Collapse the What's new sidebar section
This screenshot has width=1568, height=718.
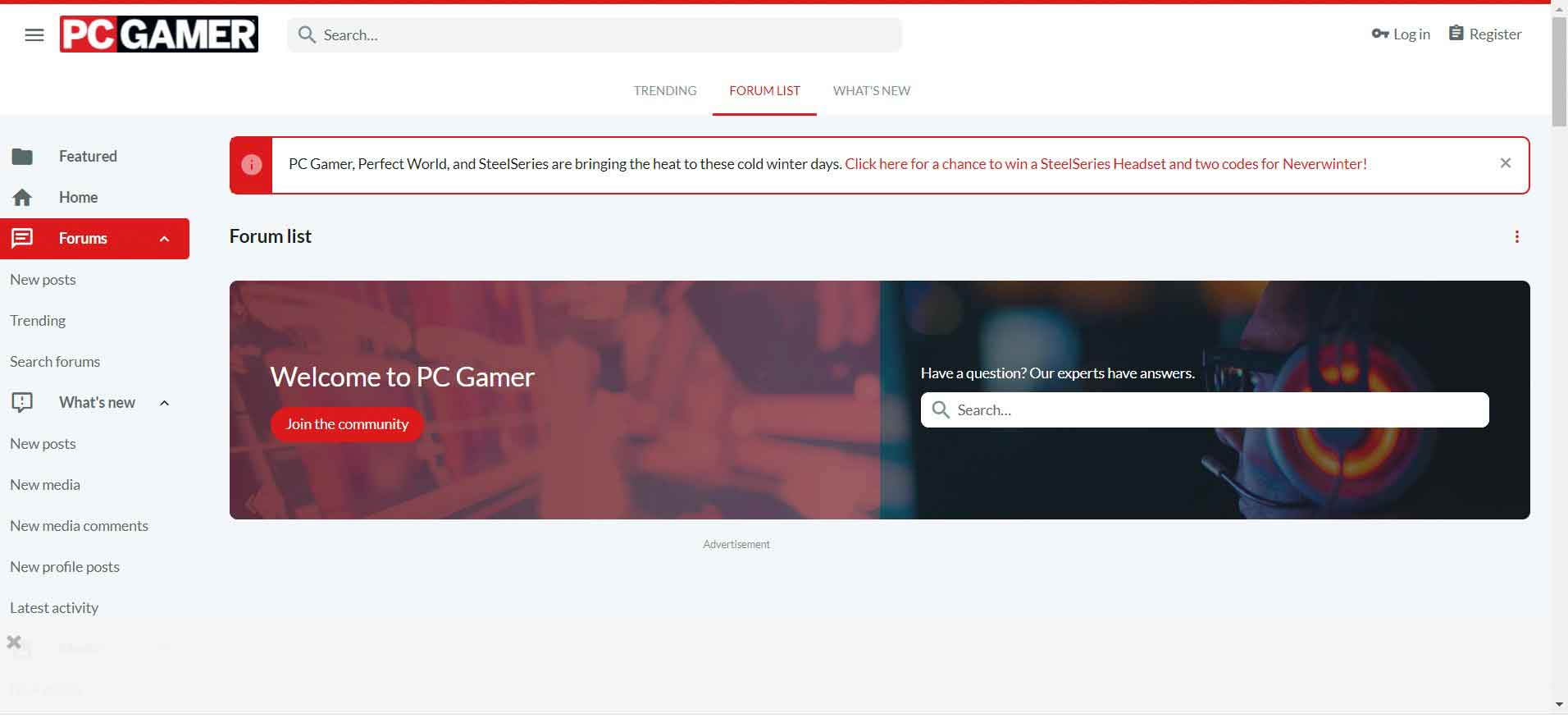164,403
